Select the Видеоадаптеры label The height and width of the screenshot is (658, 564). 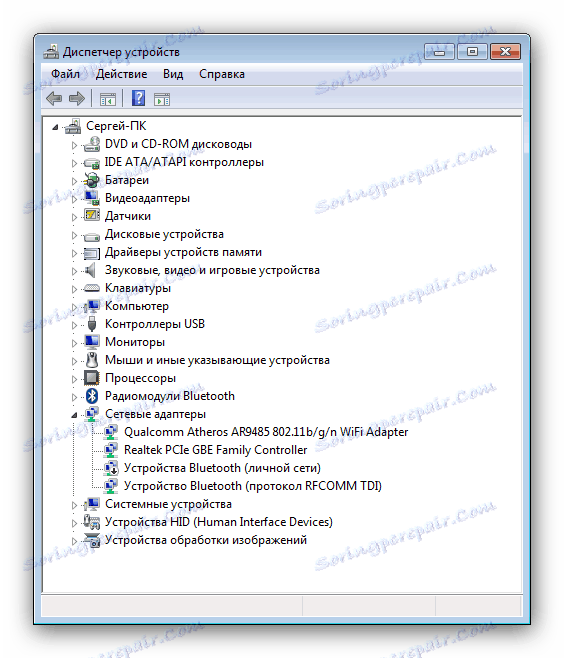click(x=147, y=198)
